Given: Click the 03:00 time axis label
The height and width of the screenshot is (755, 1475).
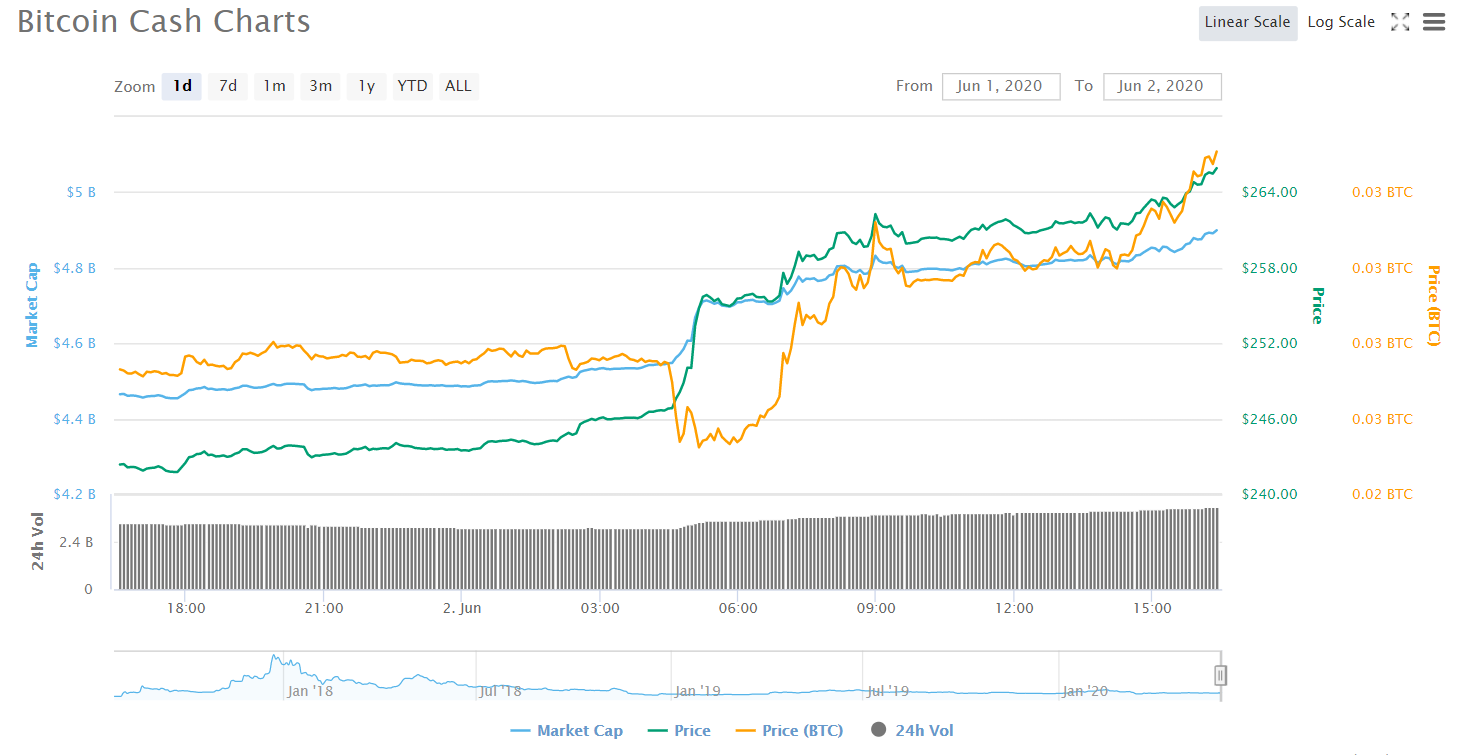Looking at the screenshot, I should (599, 608).
